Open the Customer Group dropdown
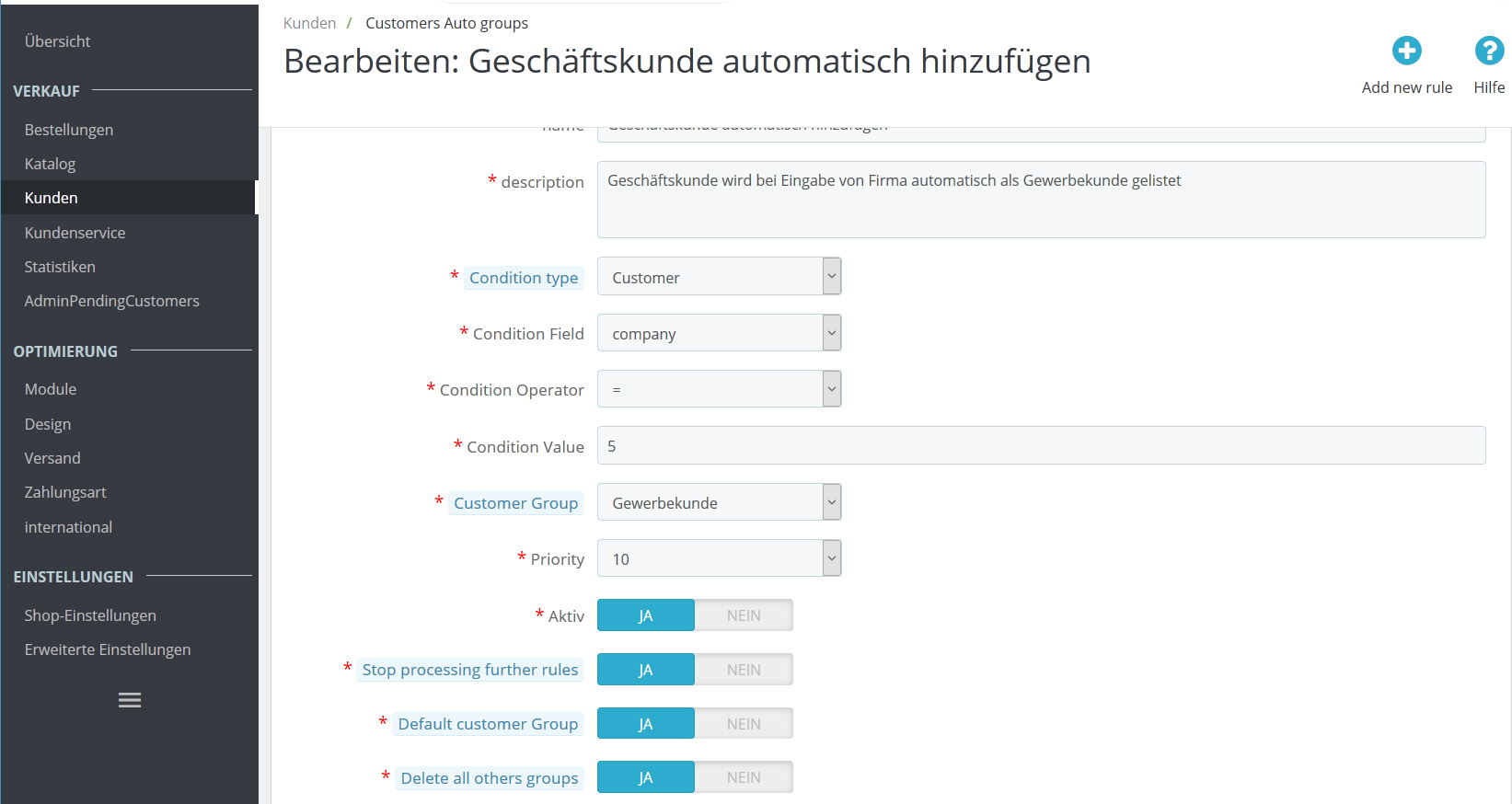 (x=719, y=502)
